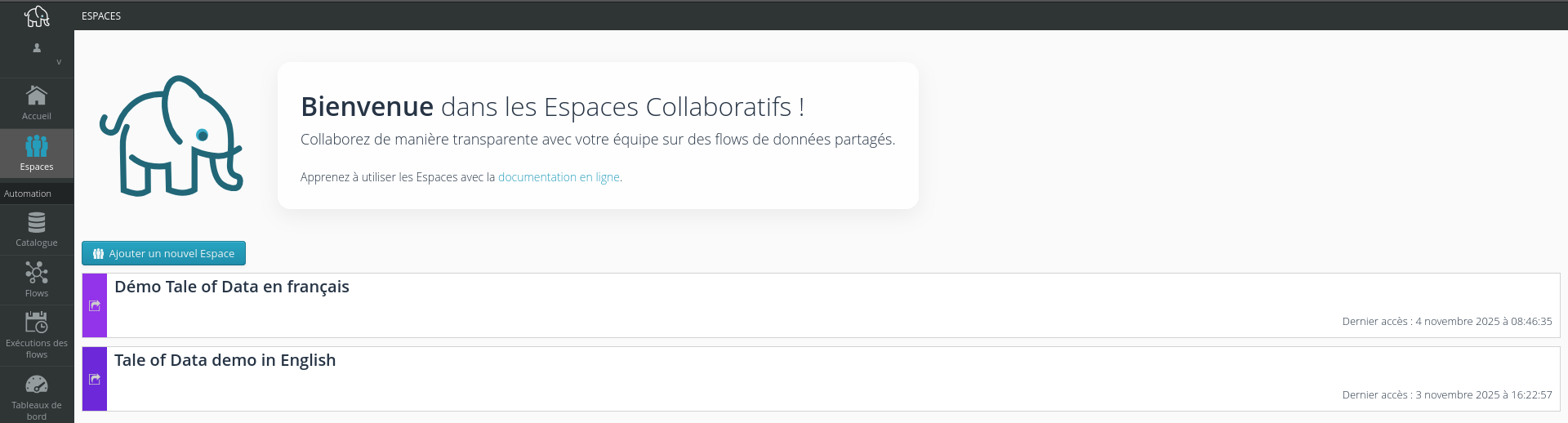Click share icon on Démo Tale of Data
Image resolution: width=1568 pixels, height=423 pixels.
point(95,305)
